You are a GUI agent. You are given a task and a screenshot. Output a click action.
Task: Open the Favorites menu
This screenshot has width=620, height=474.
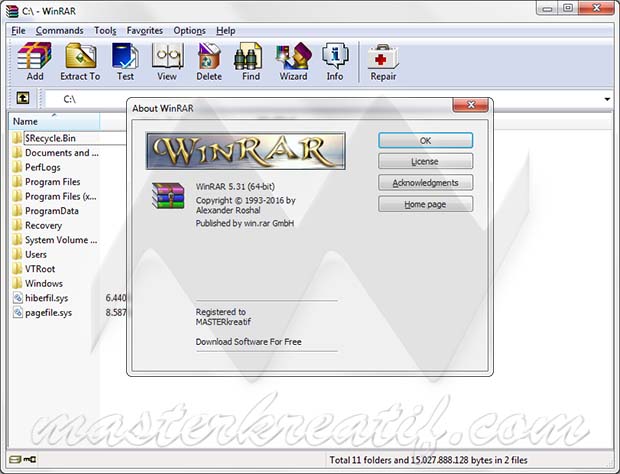pyautogui.click(x=145, y=30)
